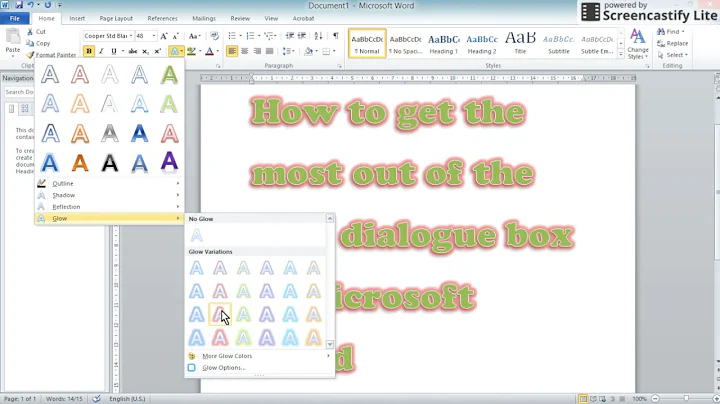Toggle Show/Hide paragraph marks
The image size is (720, 404).
[336, 36]
